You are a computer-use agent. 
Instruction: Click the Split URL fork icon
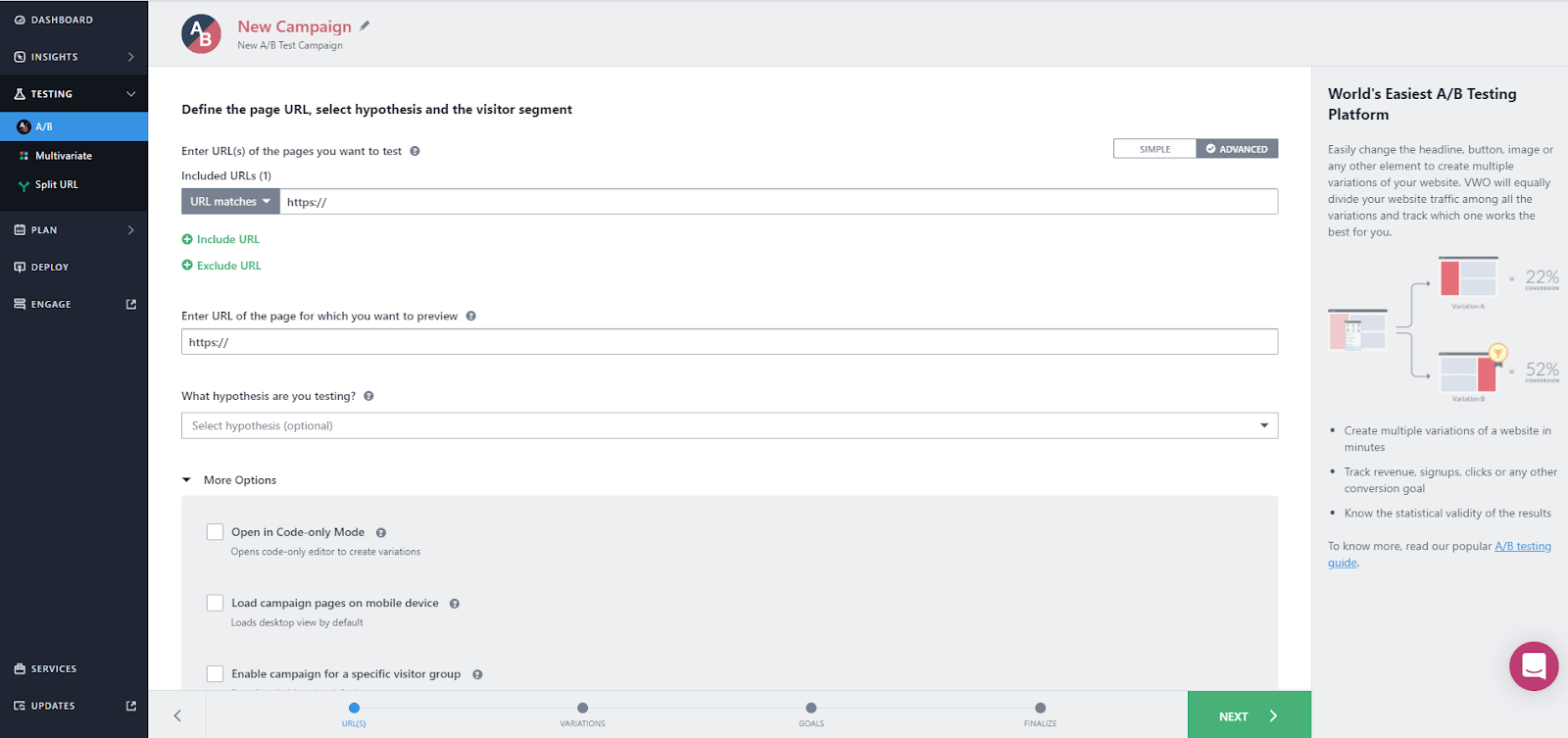24,185
